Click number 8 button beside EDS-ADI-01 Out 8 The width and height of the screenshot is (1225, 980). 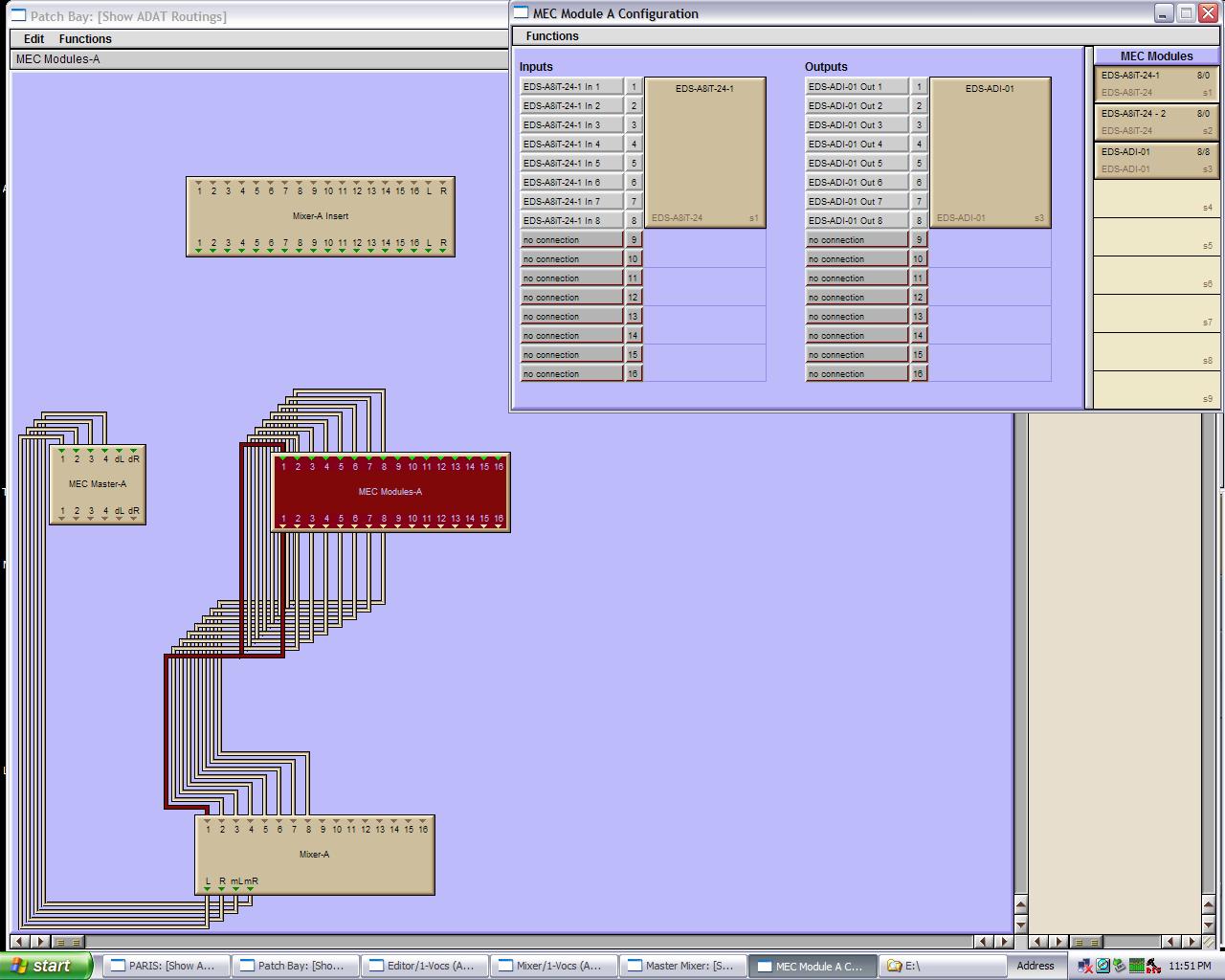click(x=919, y=220)
